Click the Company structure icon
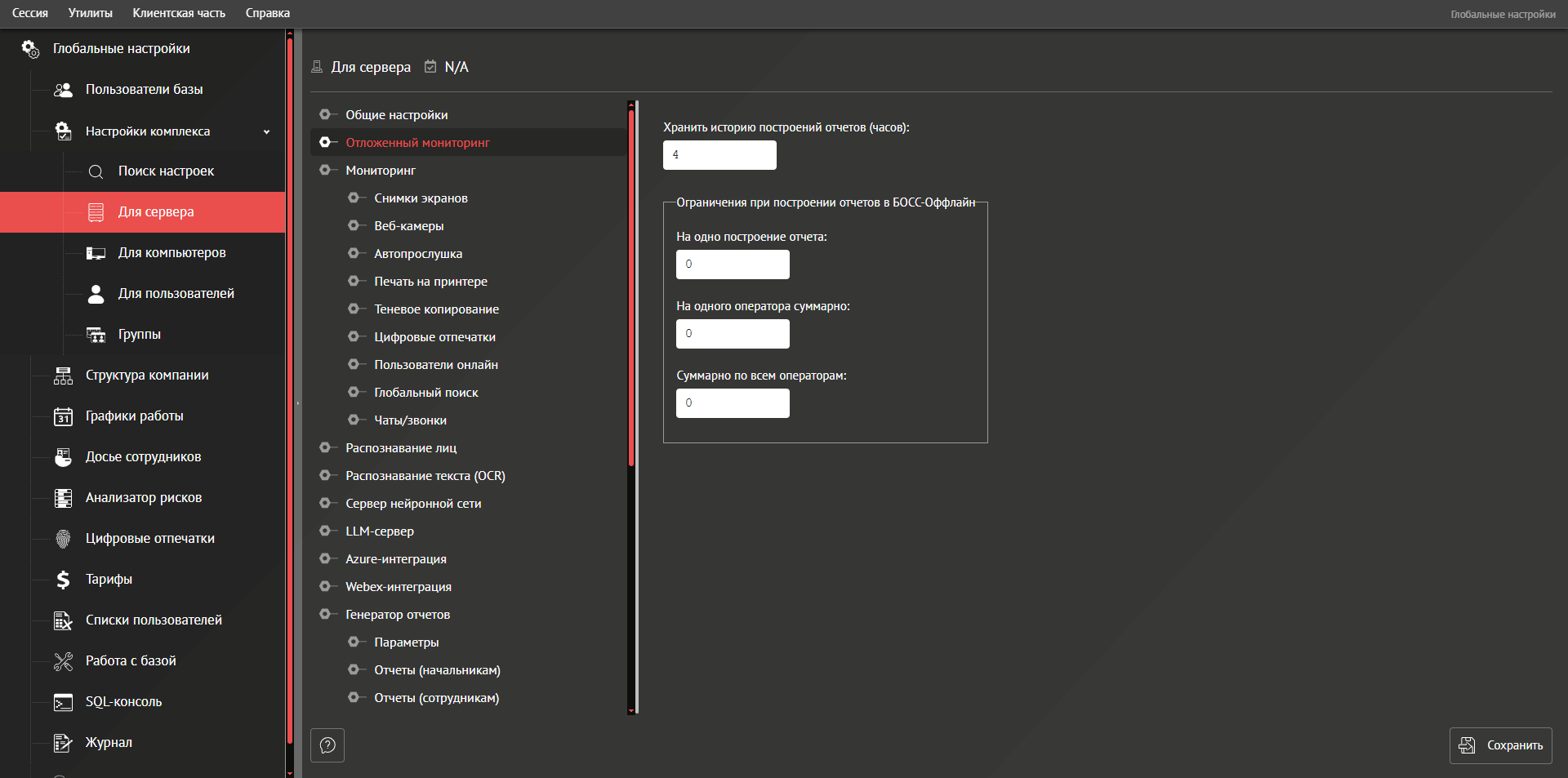 click(63, 376)
